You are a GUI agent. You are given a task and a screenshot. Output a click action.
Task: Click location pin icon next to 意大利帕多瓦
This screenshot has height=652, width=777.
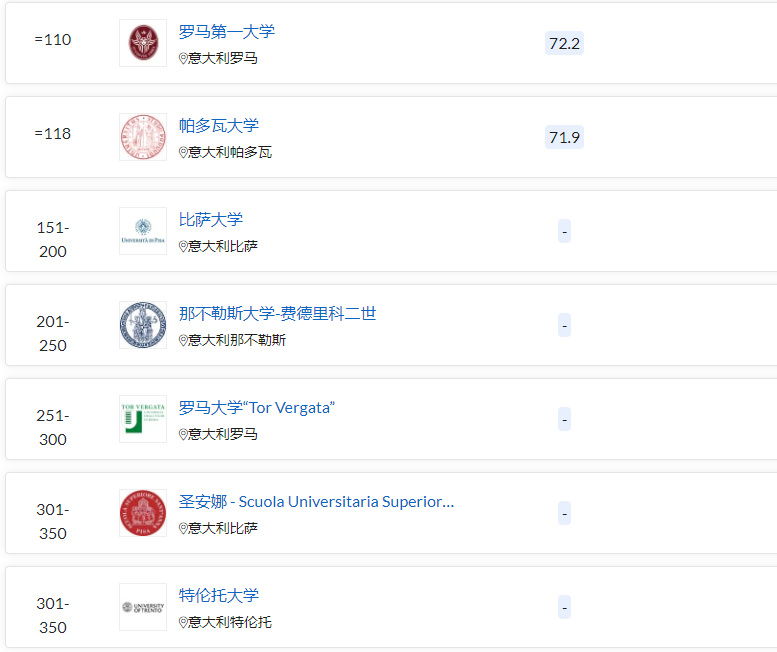click(183, 153)
